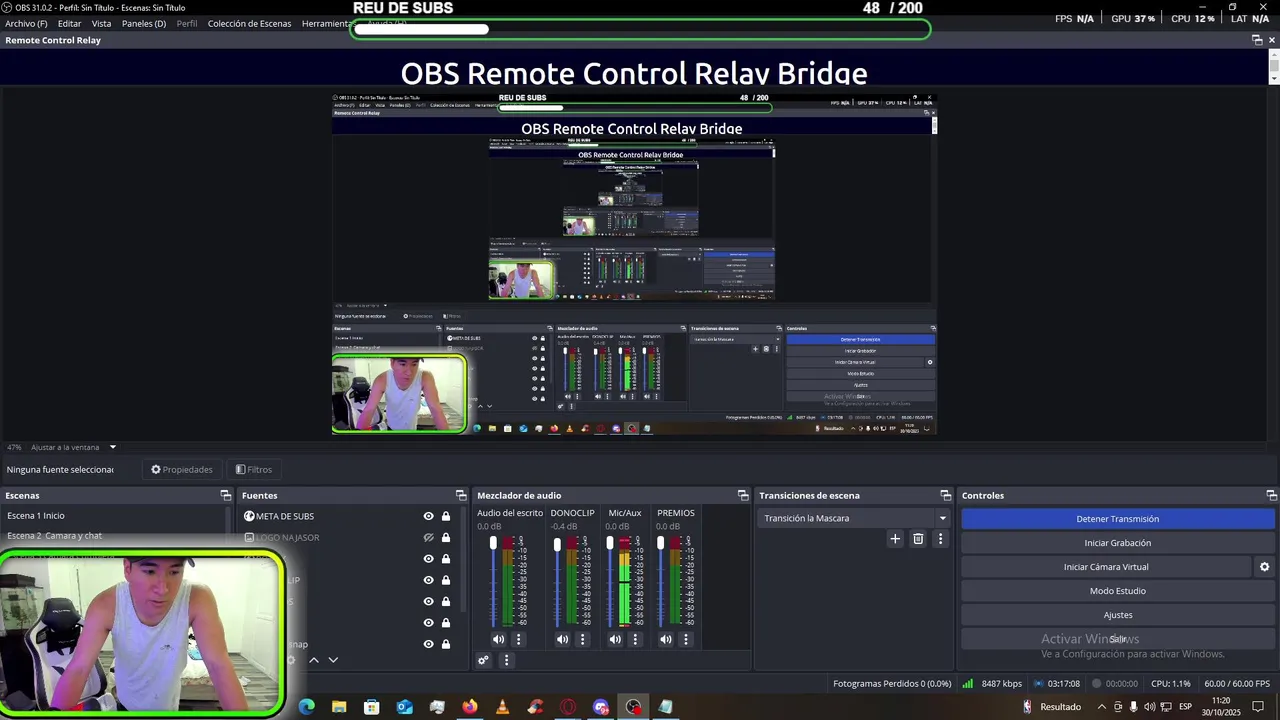
Task: Mute the Mic/Aux audio channel
Action: coord(615,639)
